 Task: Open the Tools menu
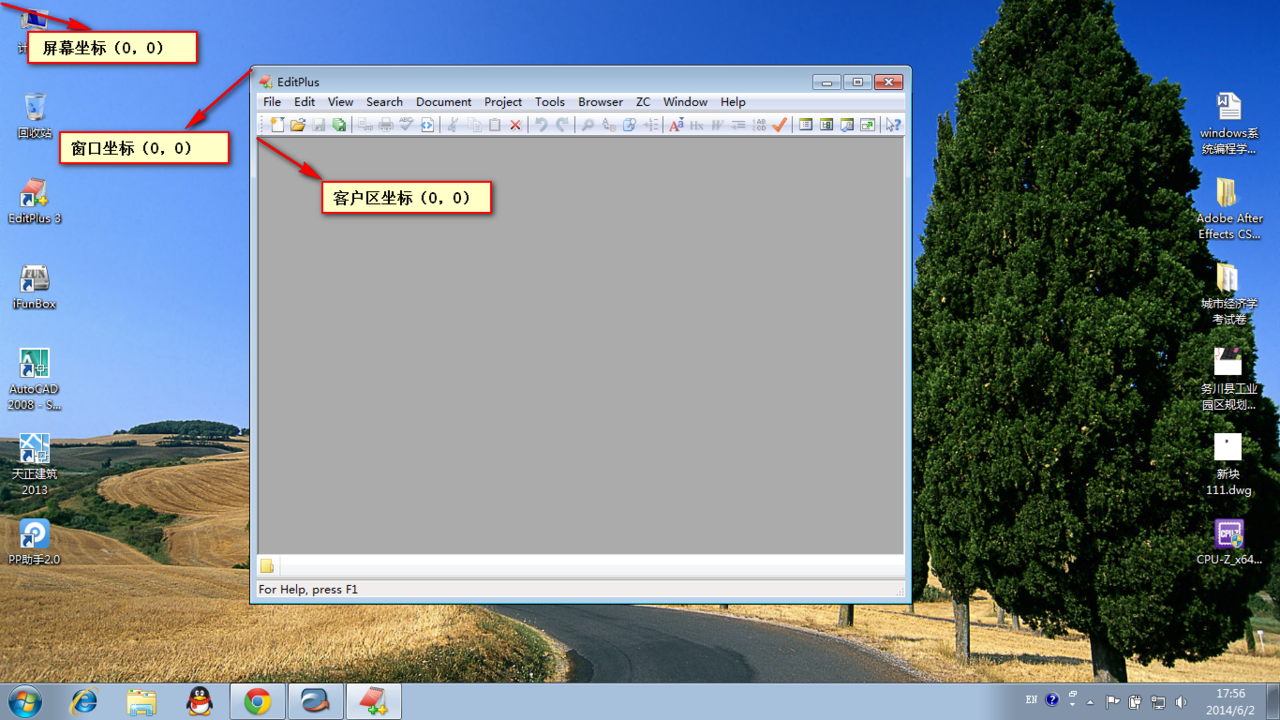click(550, 102)
